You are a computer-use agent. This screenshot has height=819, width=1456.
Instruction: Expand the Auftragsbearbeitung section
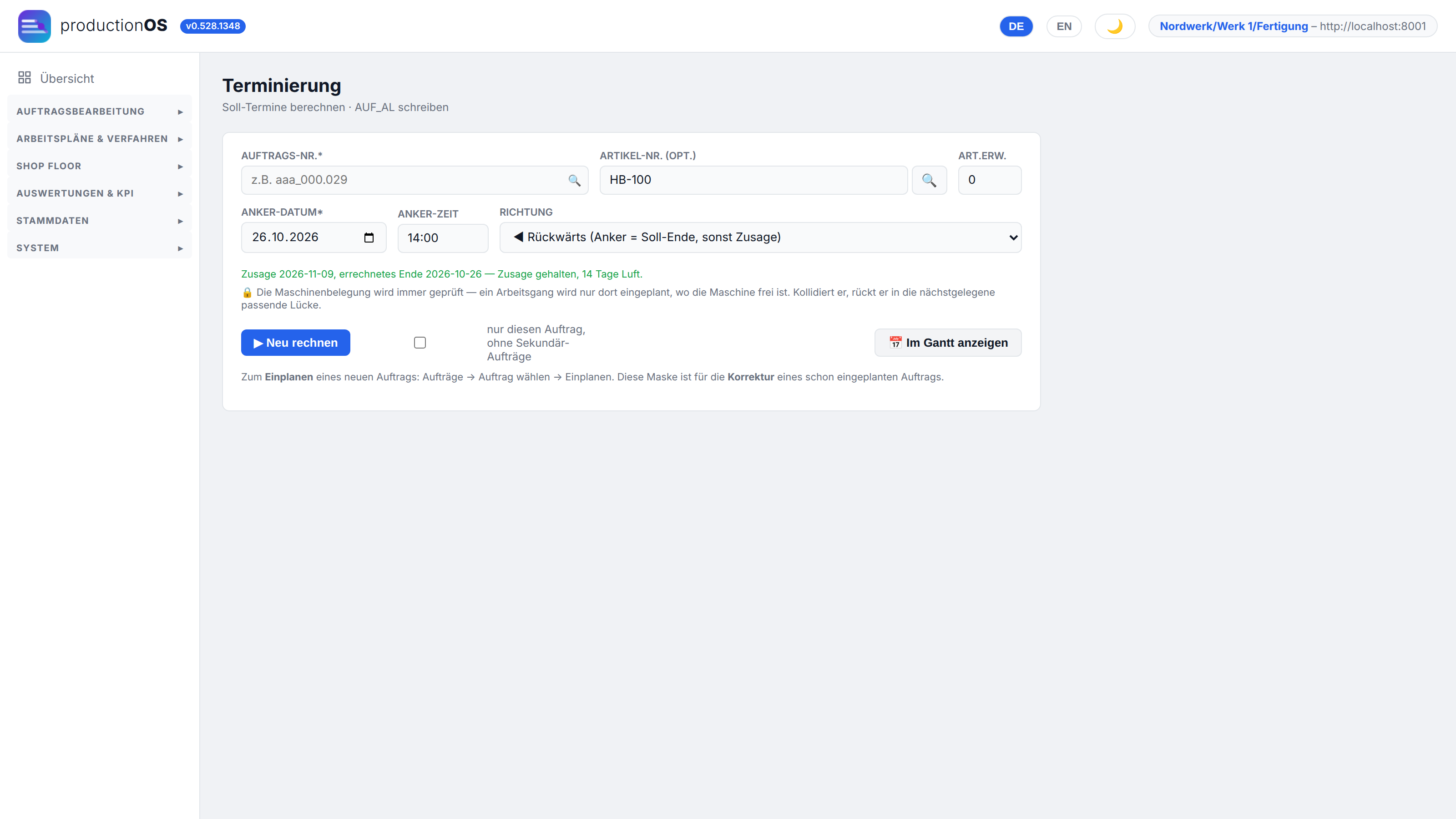click(100, 111)
